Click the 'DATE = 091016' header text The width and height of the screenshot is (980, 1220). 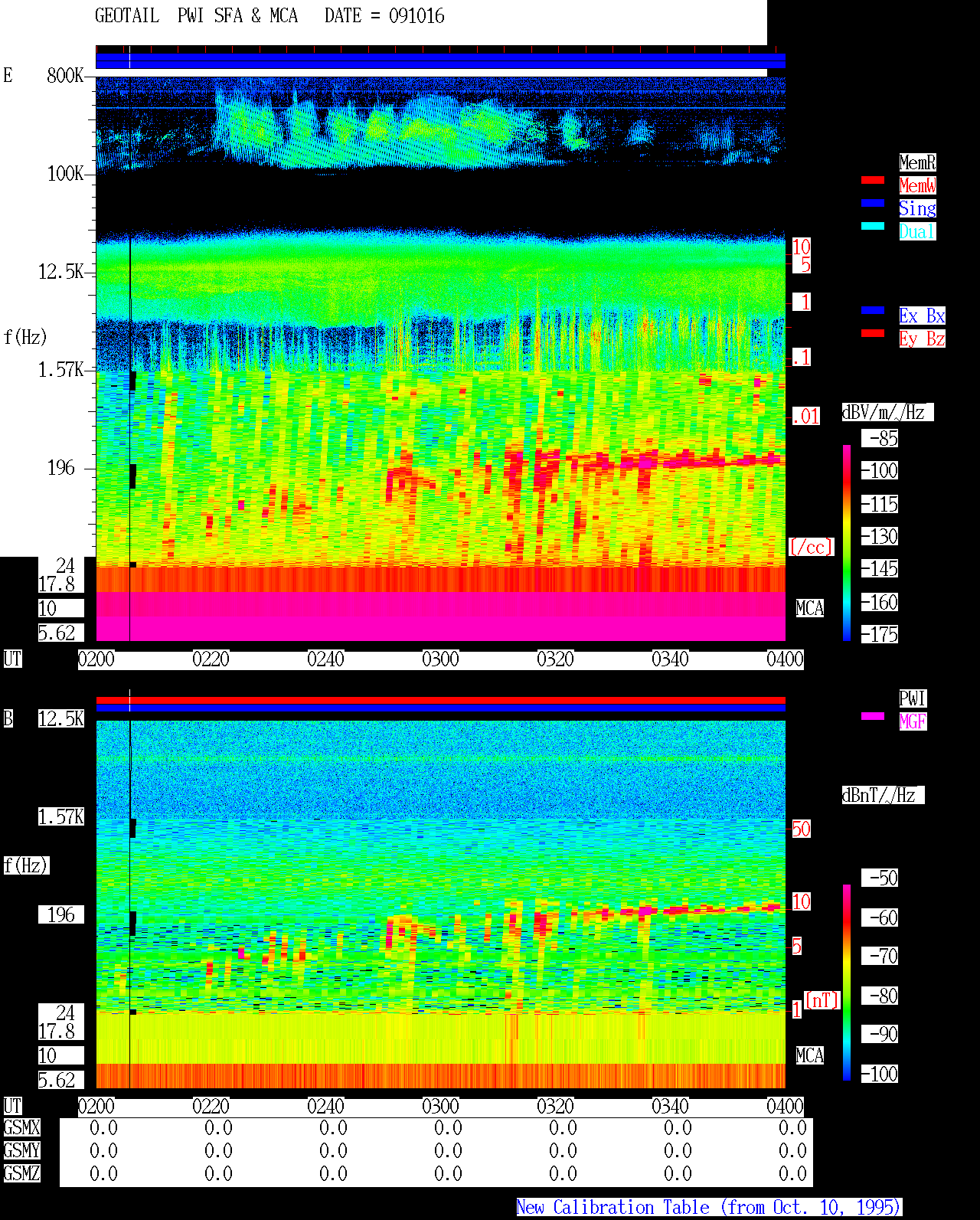click(384, 16)
